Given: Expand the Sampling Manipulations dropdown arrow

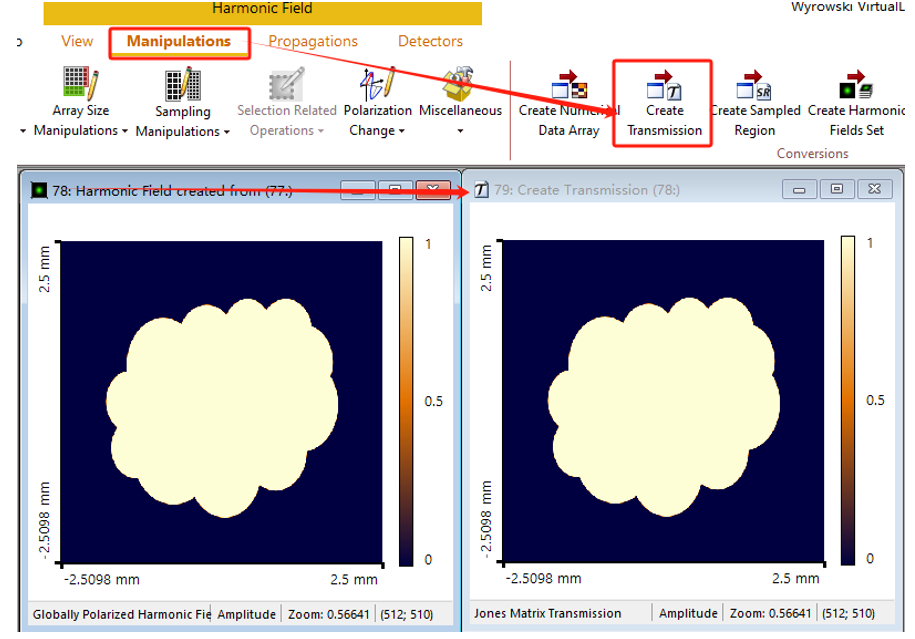Looking at the screenshot, I should 226,132.
